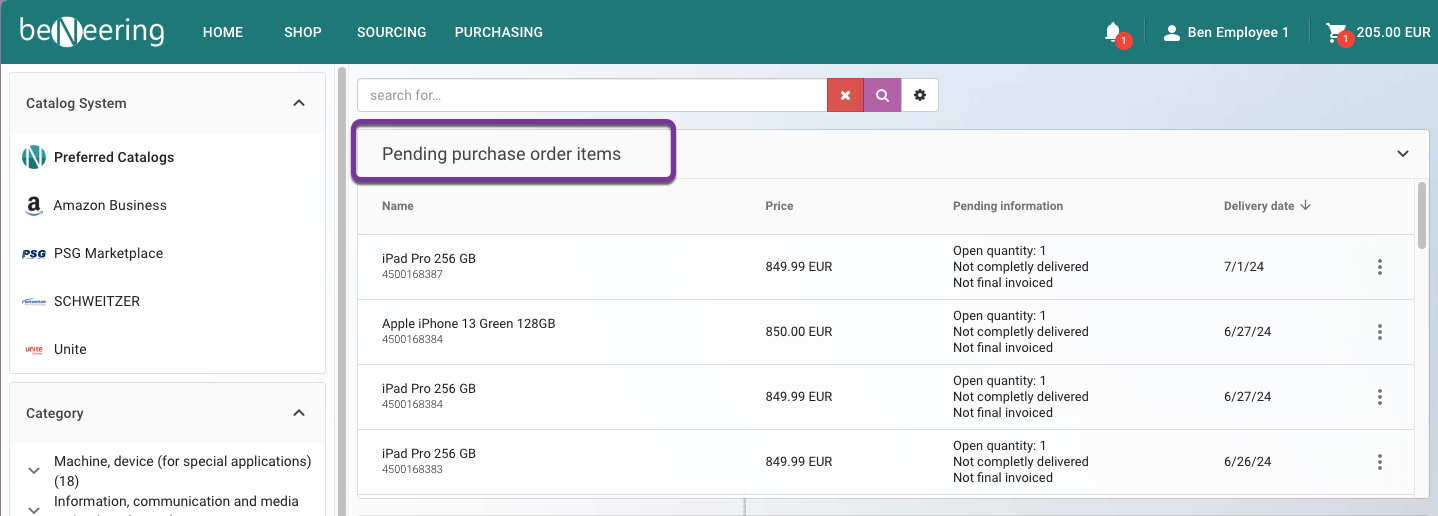Select the PSG Marketplace catalog
1438x516 pixels.
pos(108,253)
